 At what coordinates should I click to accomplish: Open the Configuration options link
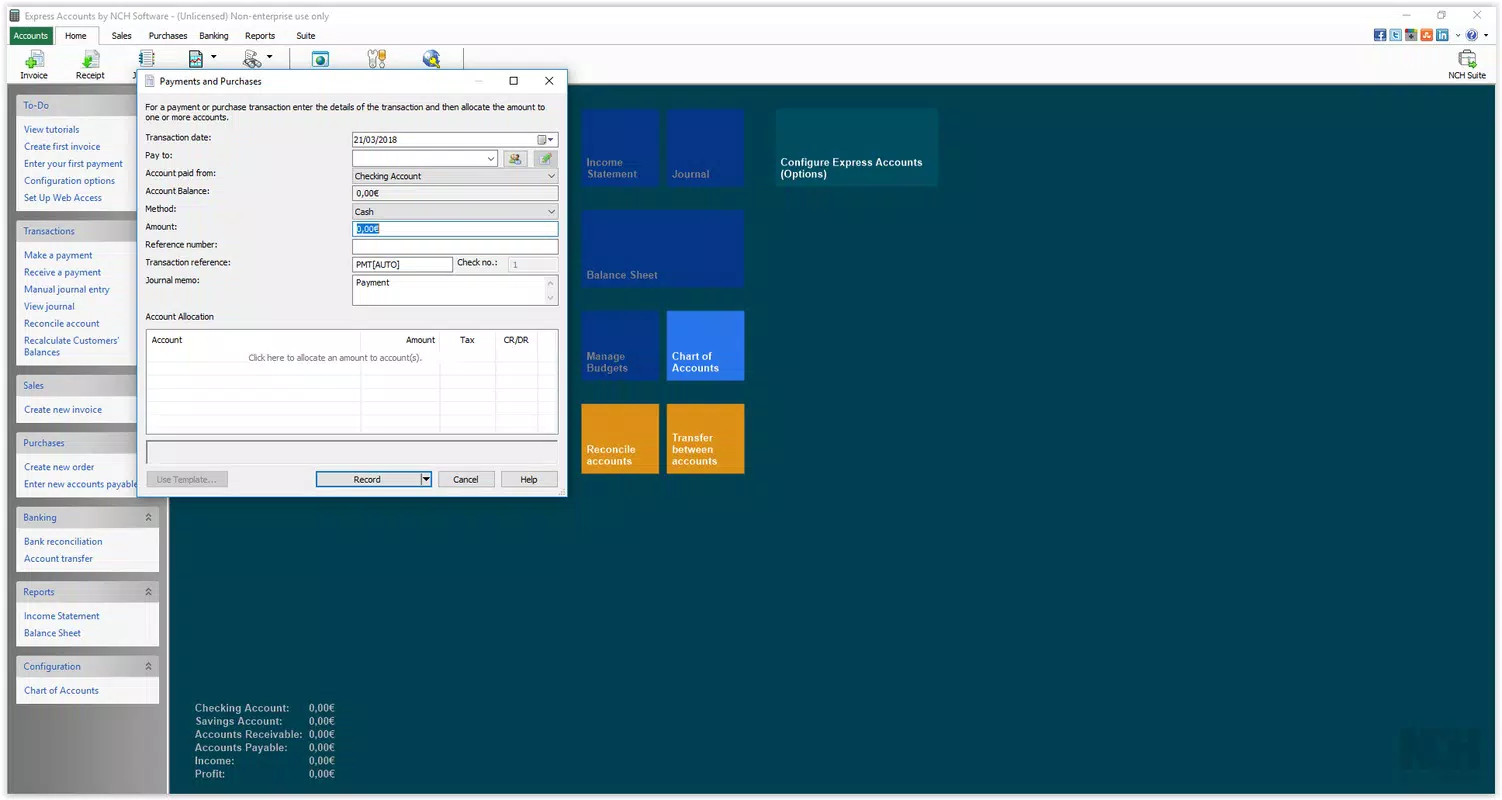(70, 181)
